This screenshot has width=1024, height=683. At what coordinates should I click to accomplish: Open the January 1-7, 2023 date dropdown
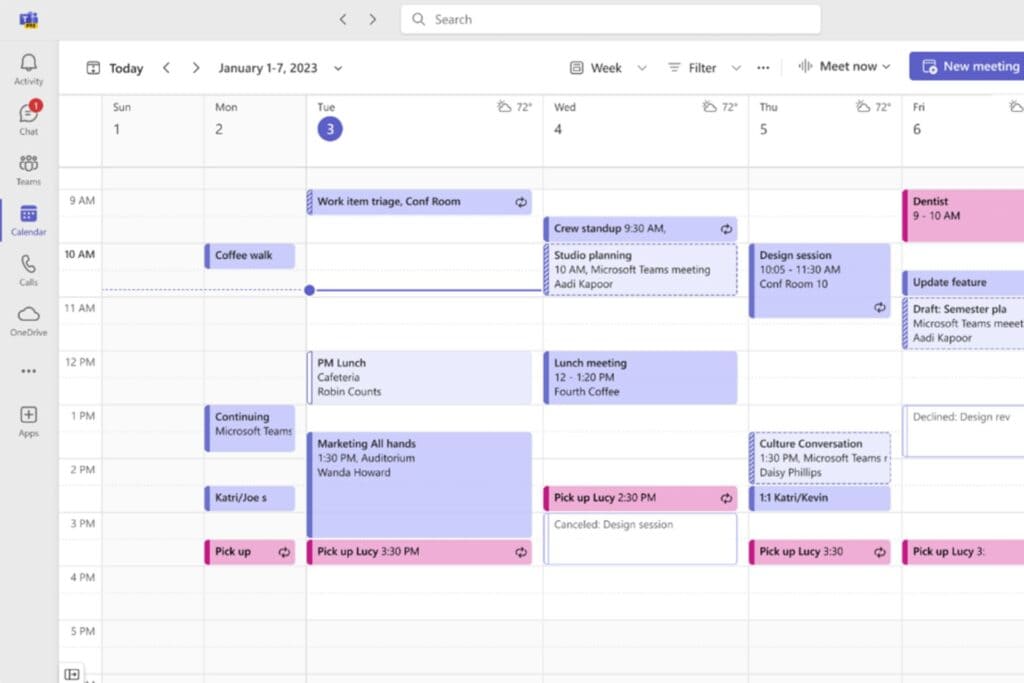click(338, 68)
